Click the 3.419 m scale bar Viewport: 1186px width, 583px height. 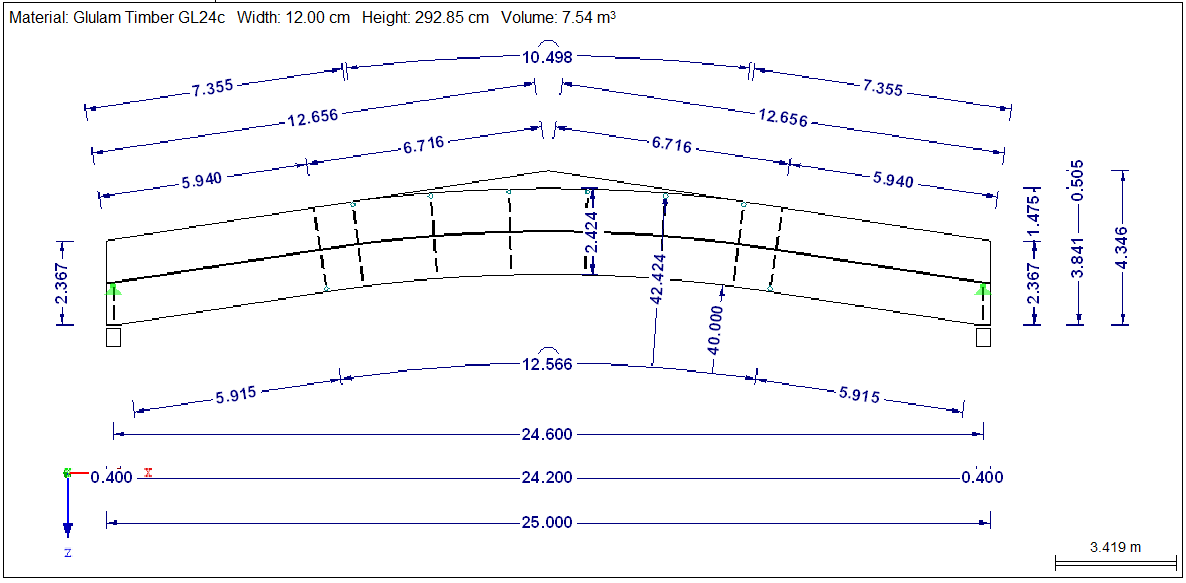pos(1113,551)
